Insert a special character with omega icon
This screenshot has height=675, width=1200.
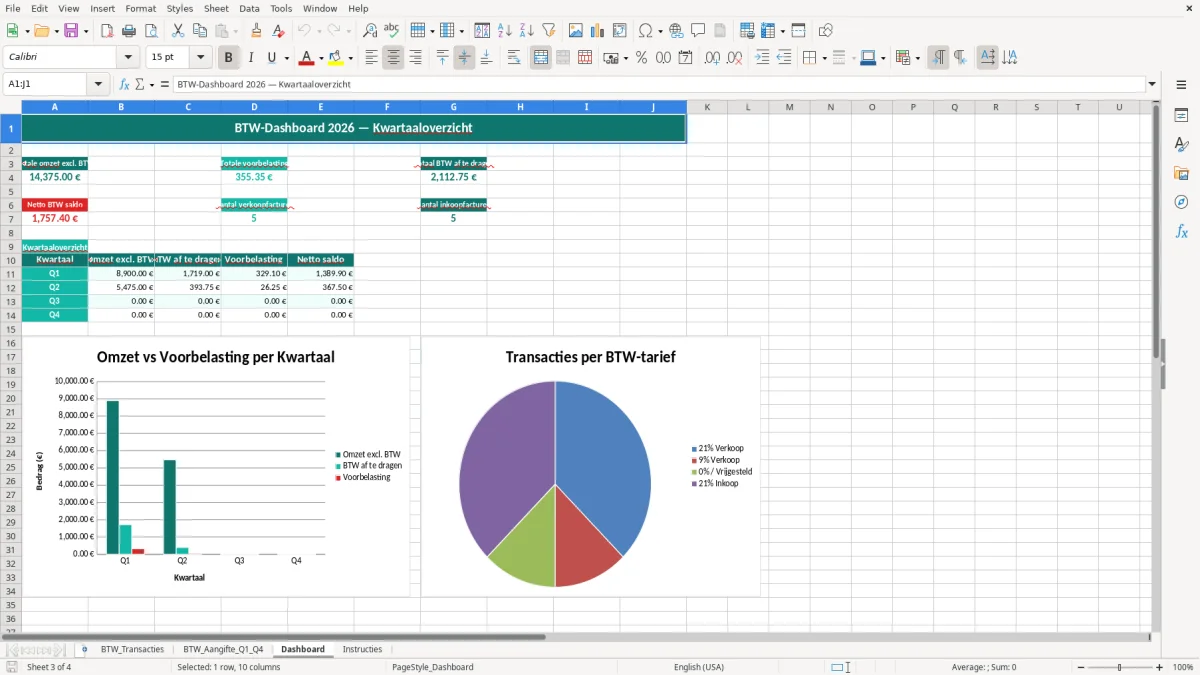click(x=645, y=31)
